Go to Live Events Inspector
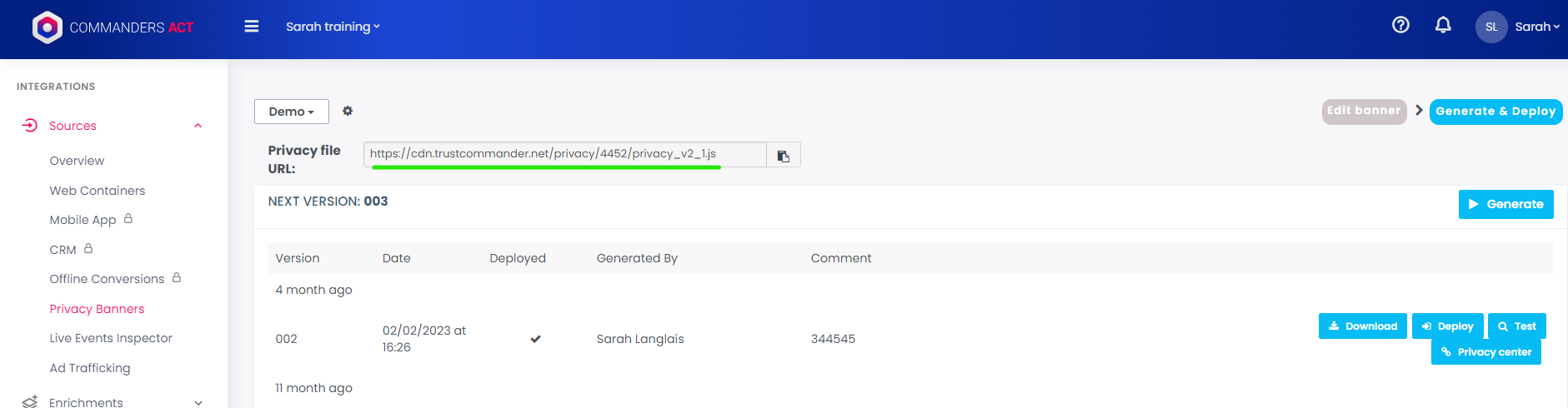Screen dimensions: 1568x408 pos(111,338)
